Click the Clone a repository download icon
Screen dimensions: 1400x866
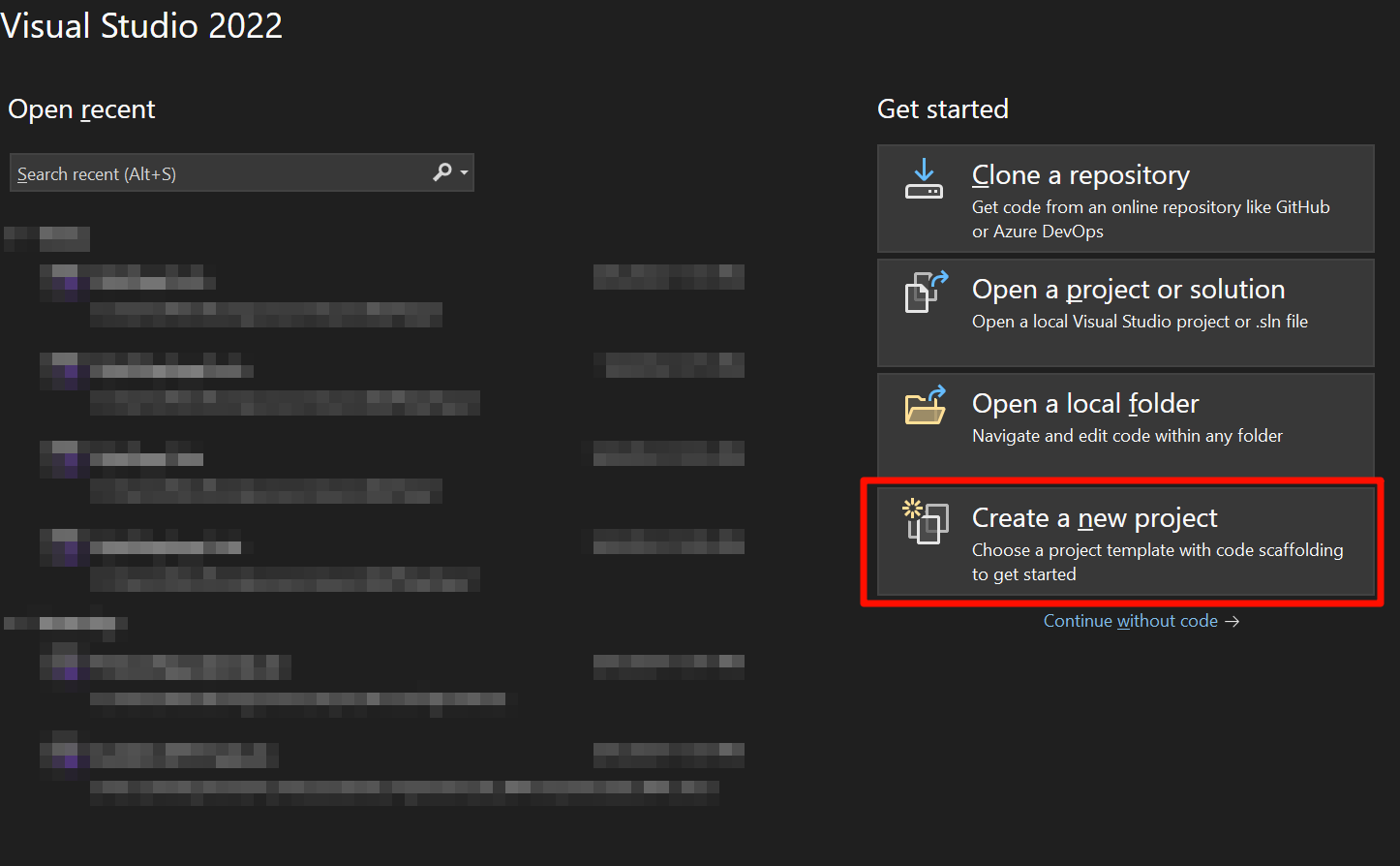[924, 179]
